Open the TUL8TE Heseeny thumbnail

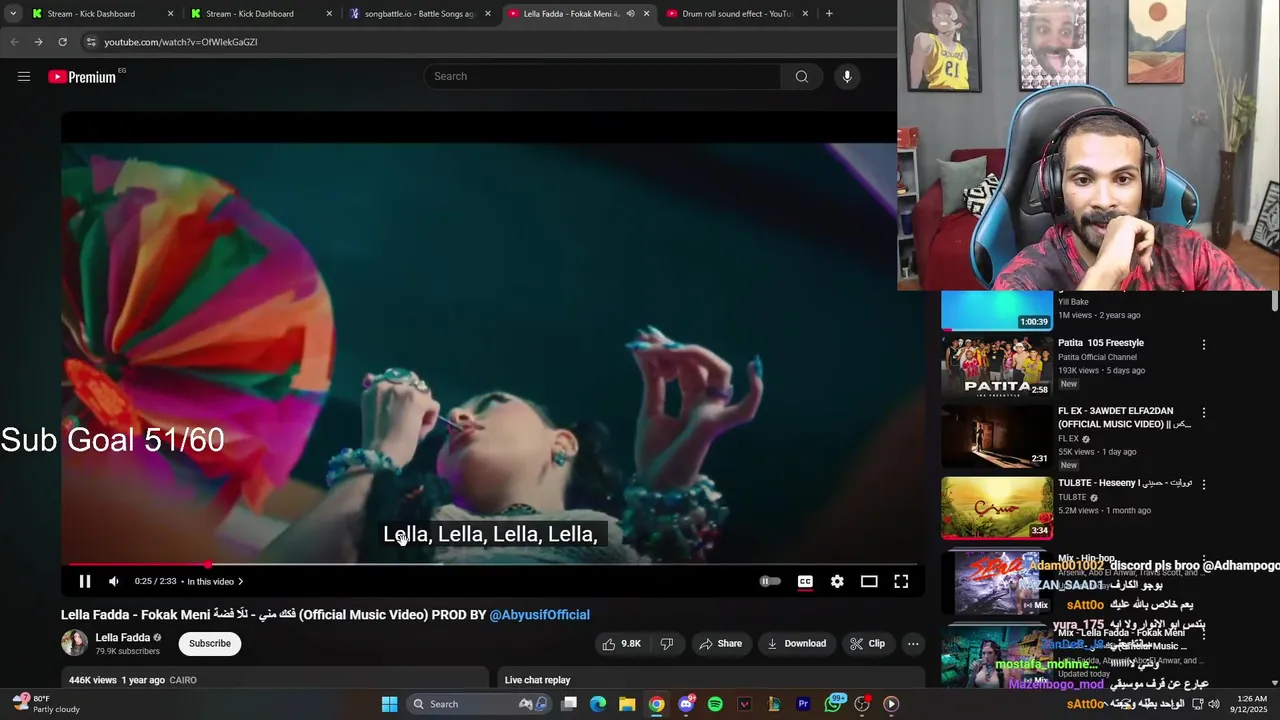click(x=996, y=508)
